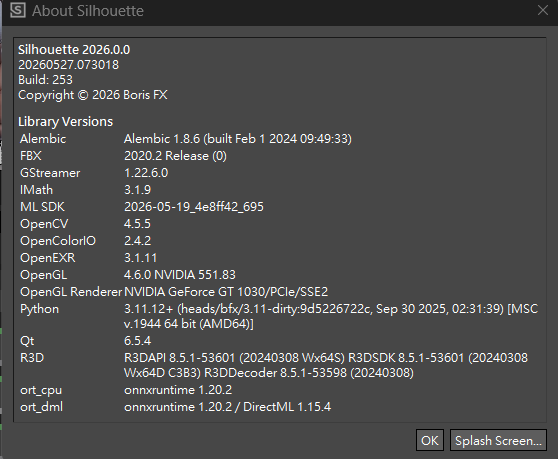This screenshot has width=558, height=459.
Task: Click the '4.6.0 NVIDIA 551.83' value
Action: click(x=180, y=275)
